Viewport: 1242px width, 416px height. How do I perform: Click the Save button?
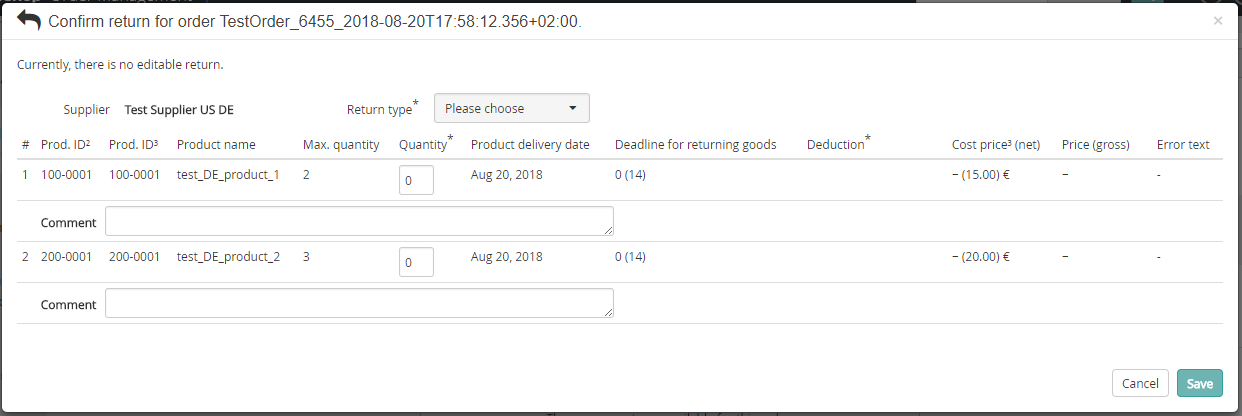(1200, 383)
